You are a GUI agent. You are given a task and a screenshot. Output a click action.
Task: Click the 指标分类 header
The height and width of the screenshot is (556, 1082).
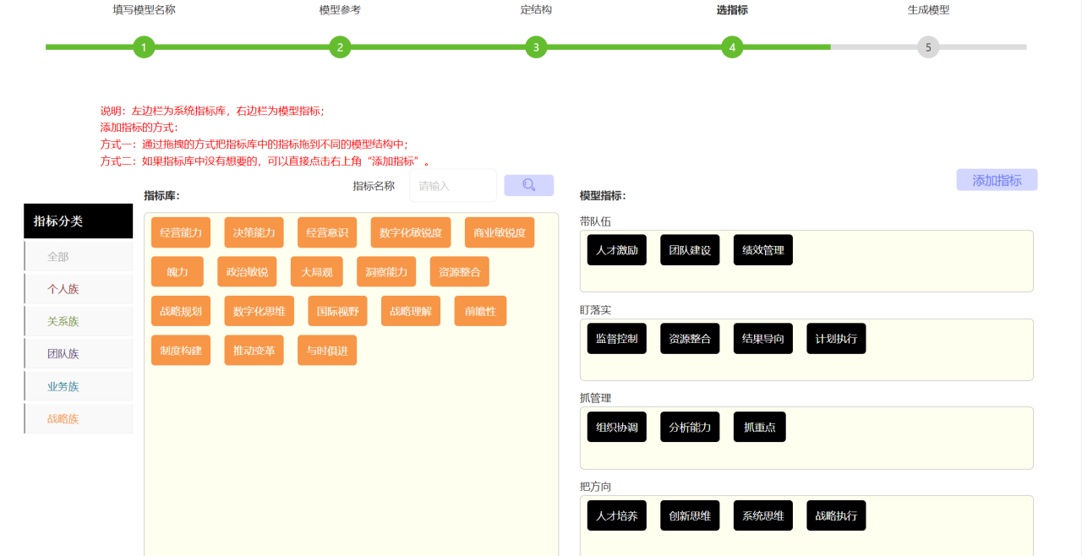click(79, 221)
